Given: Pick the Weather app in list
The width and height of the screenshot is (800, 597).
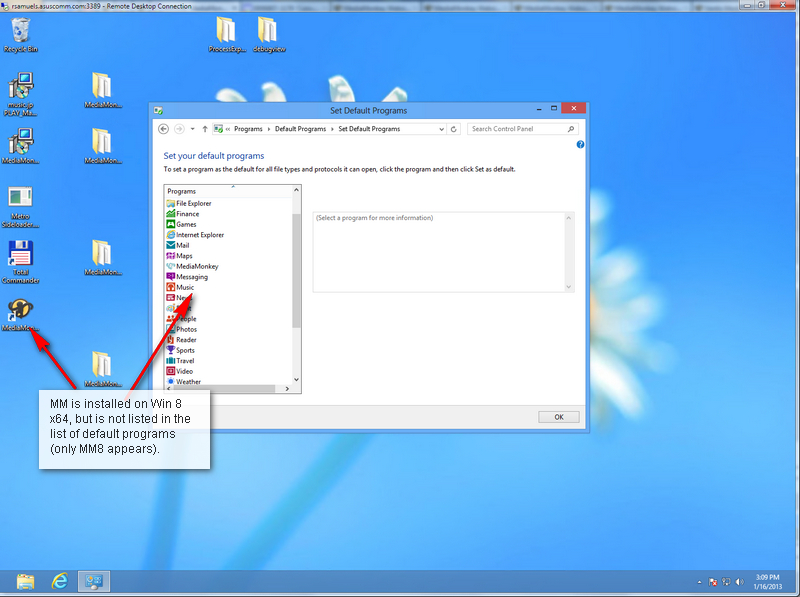Looking at the screenshot, I should pyautogui.click(x=188, y=382).
